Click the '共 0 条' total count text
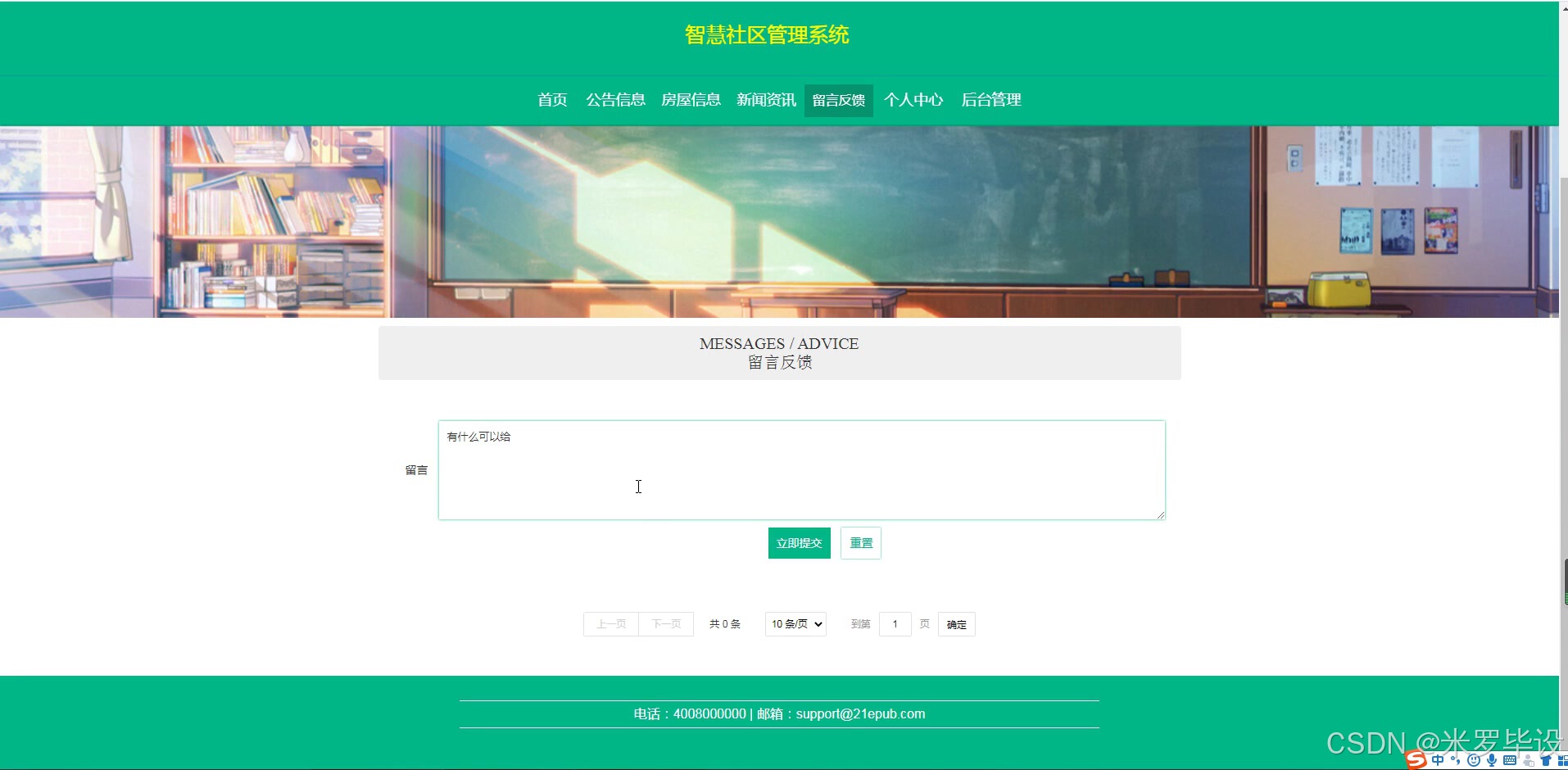 [725, 624]
